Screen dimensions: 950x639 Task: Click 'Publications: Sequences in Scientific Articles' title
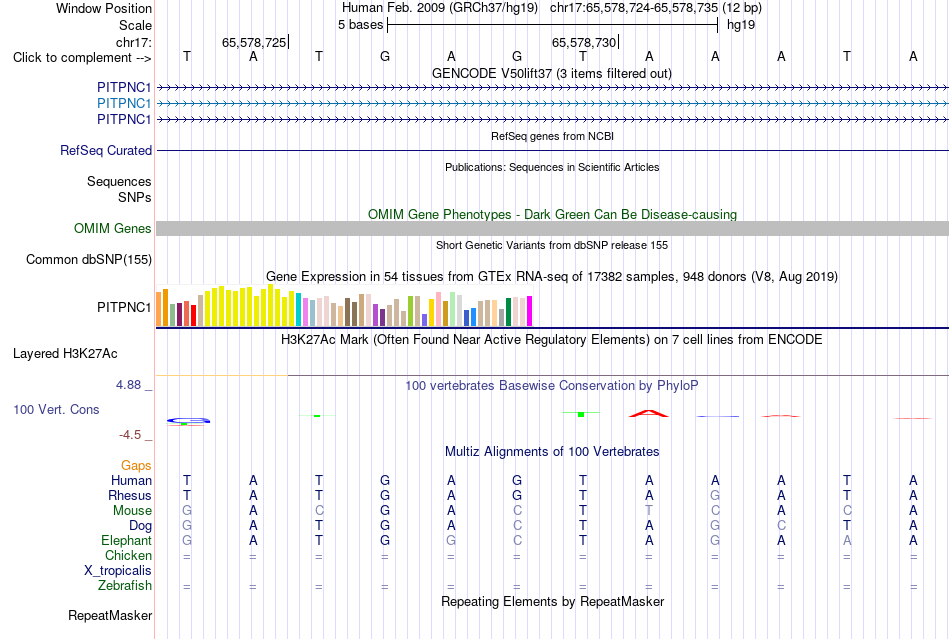[552, 167]
